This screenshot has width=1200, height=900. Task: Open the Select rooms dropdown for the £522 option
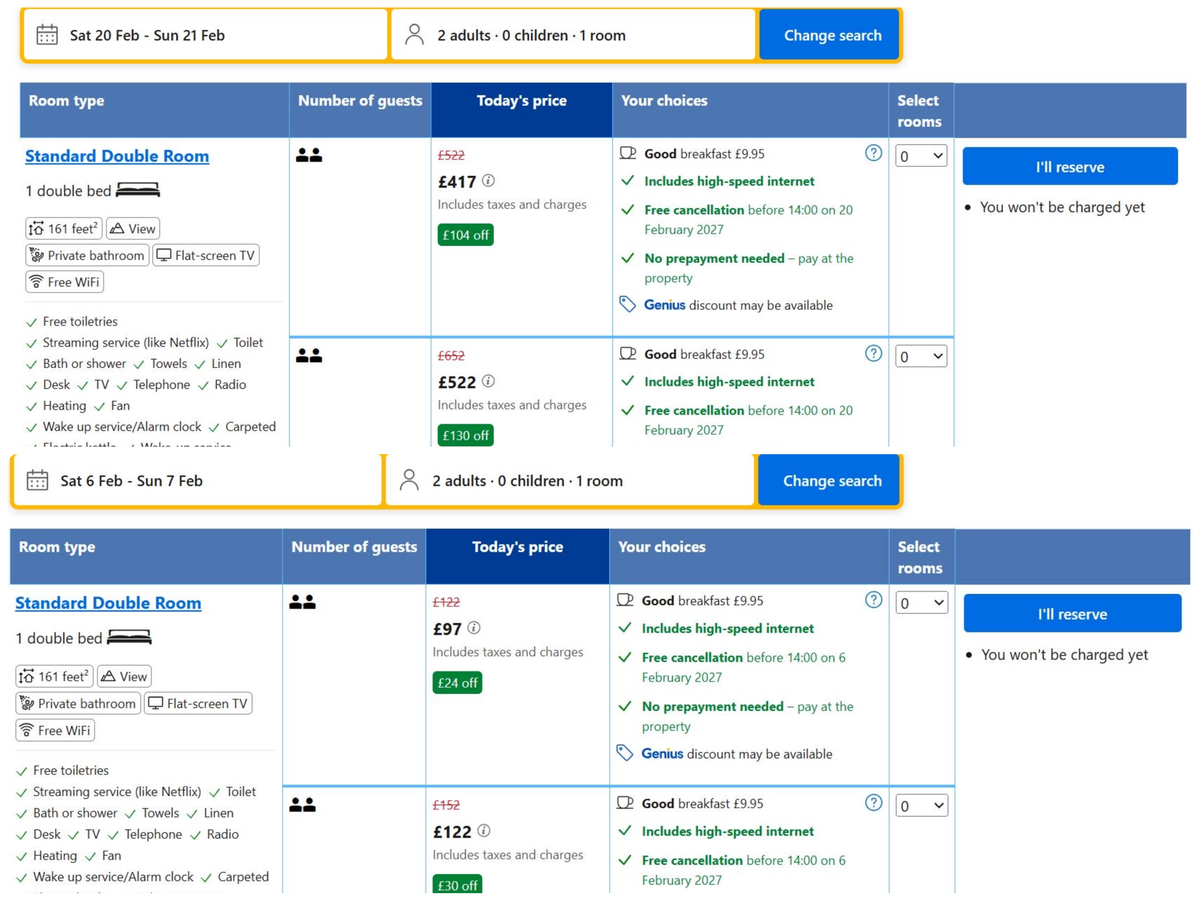pyautogui.click(x=920, y=356)
